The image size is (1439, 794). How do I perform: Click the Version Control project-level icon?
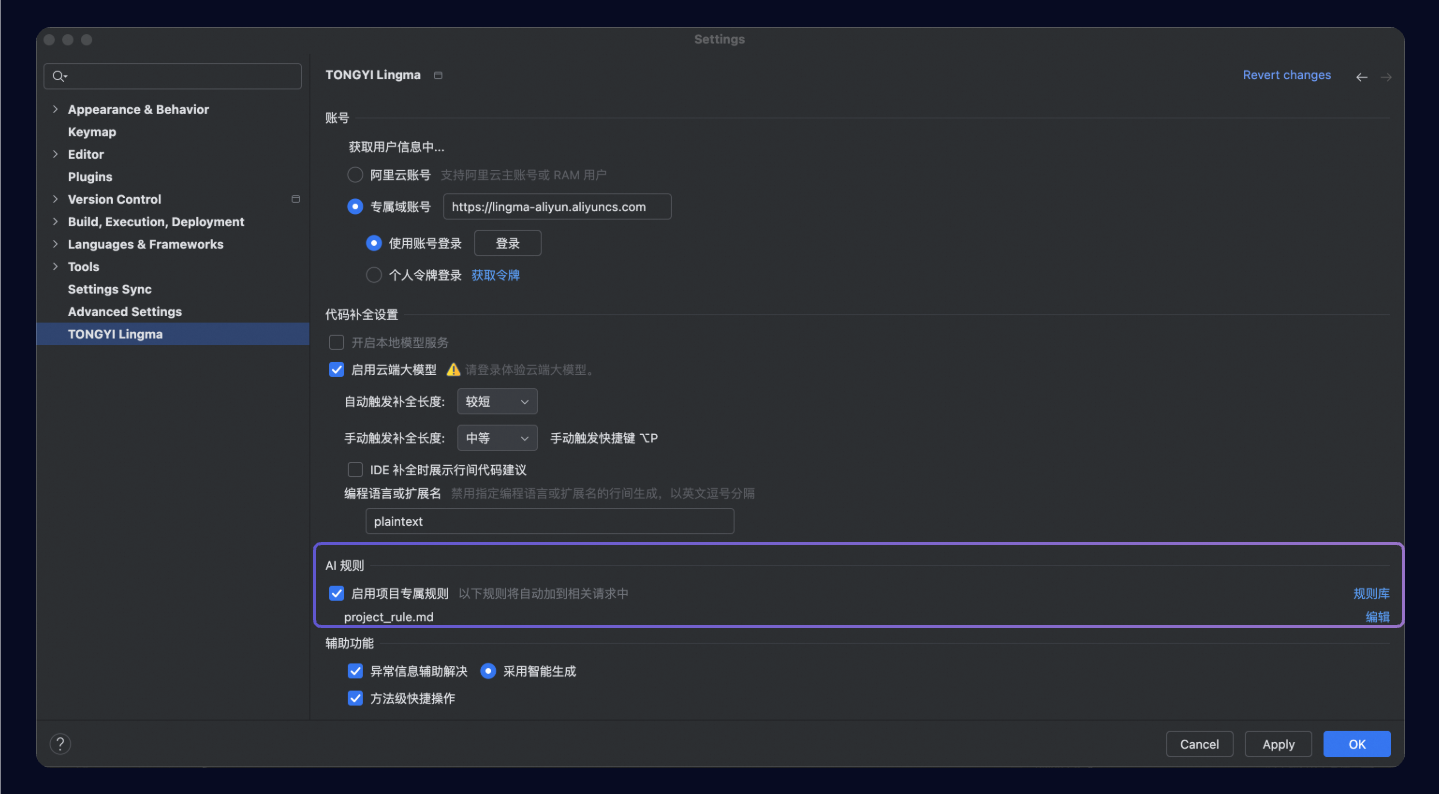click(296, 199)
